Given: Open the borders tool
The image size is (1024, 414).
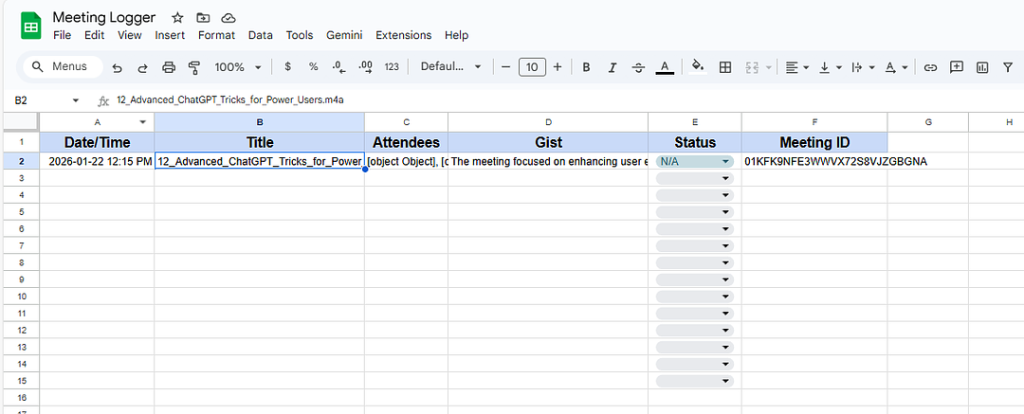Looking at the screenshot, I should coord(725,67).
